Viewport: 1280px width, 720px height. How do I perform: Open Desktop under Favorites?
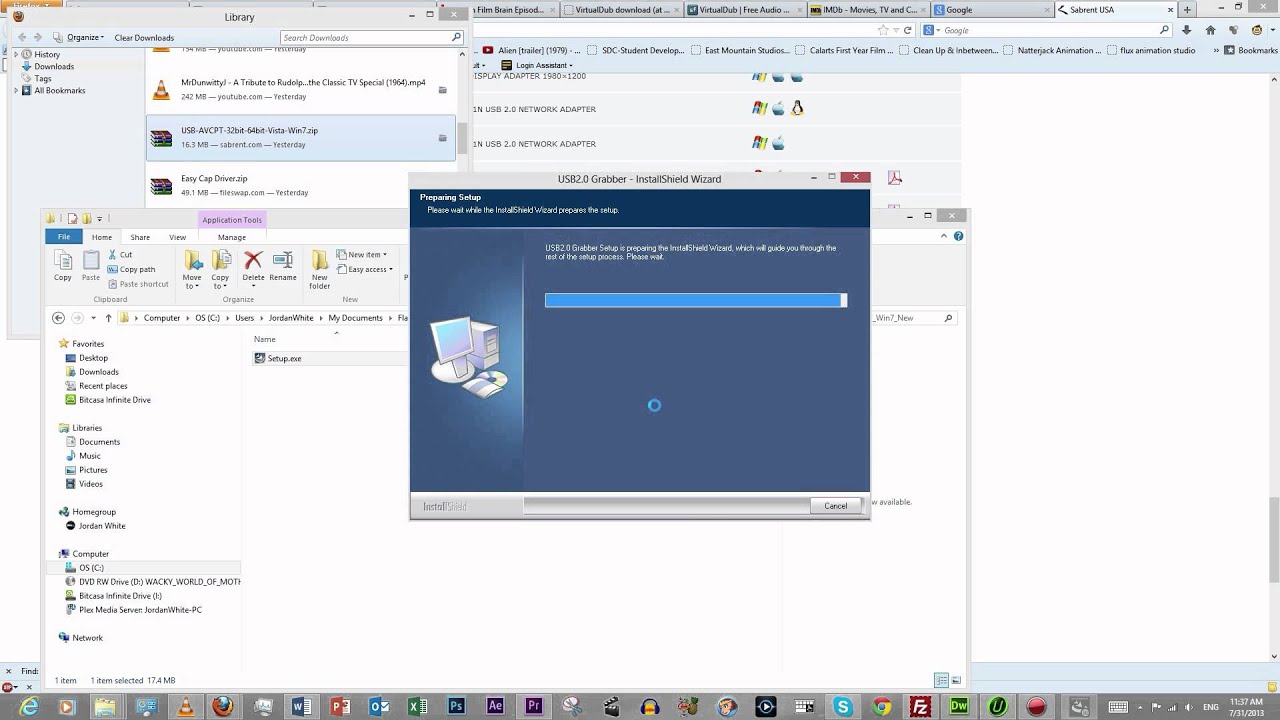coord(93,358)
